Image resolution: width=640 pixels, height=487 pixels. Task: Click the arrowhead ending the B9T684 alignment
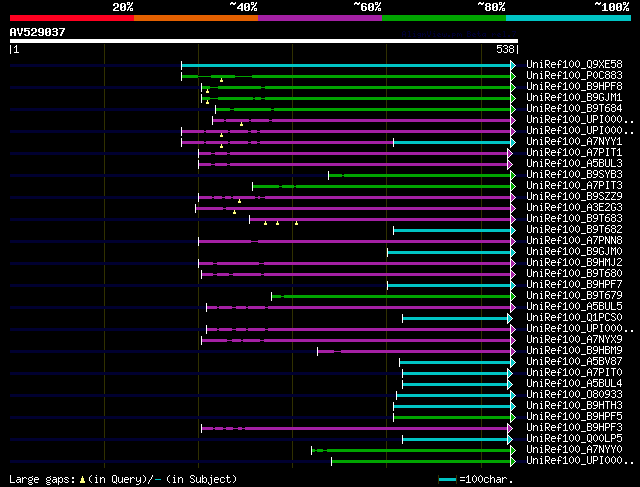click(x=513, y=109)
